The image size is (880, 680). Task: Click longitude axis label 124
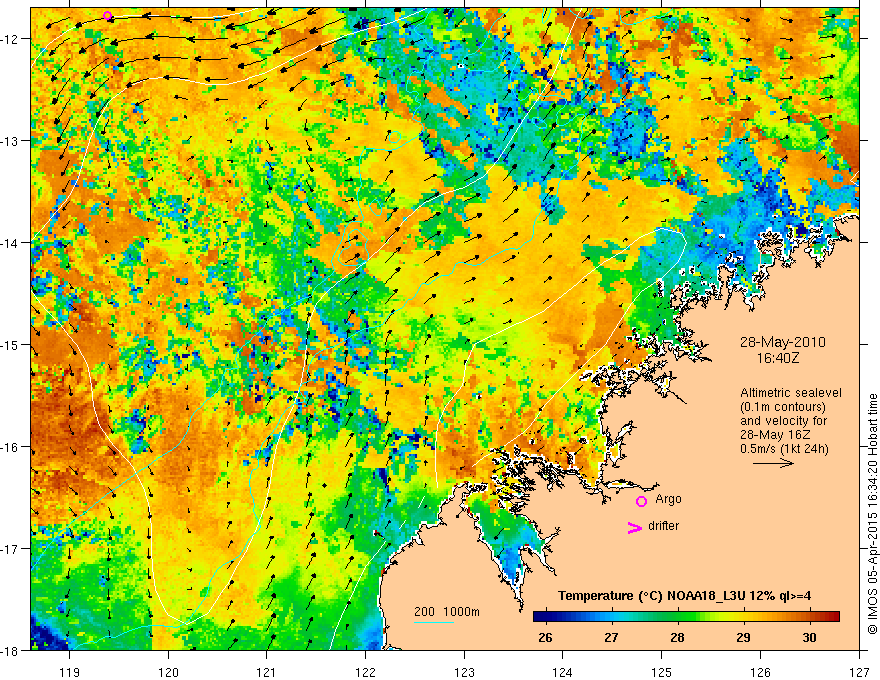(563, 672)
